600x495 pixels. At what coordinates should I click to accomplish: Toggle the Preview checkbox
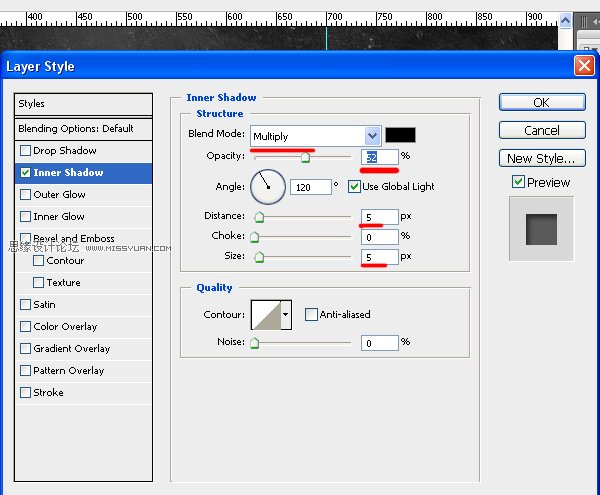pyautogui.click(x=518, y=182)
